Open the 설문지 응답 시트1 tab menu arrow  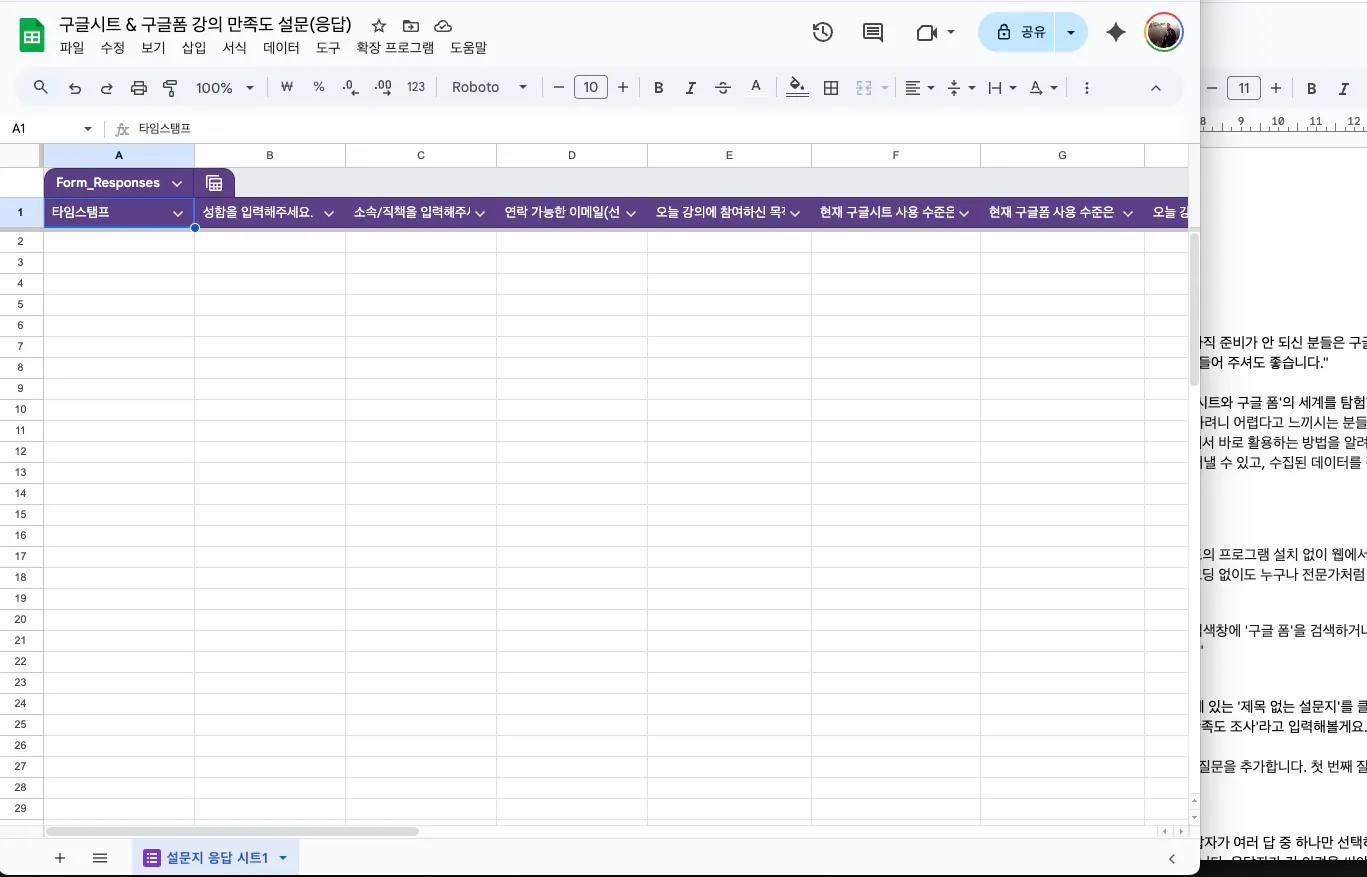tap(283, 858)
